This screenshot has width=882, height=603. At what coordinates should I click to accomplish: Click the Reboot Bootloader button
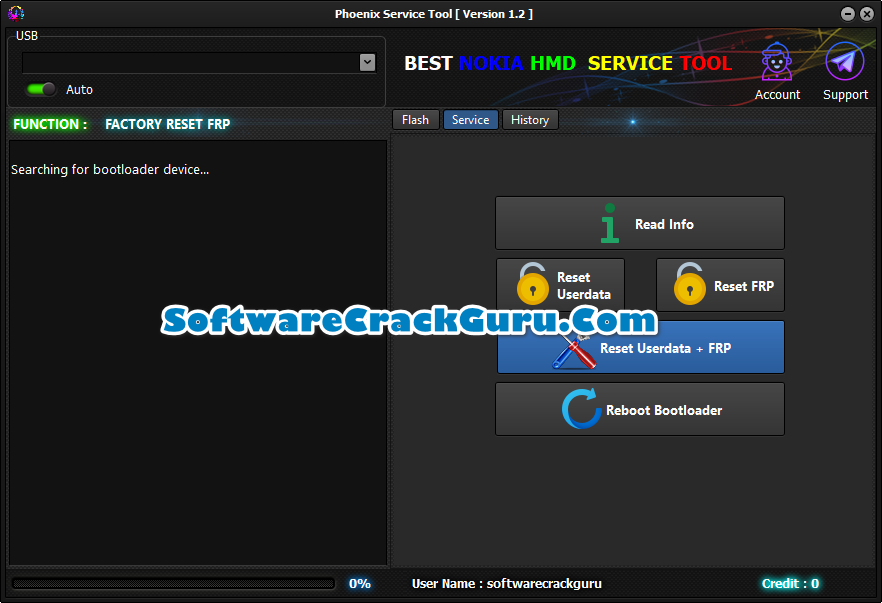[640, 409]
